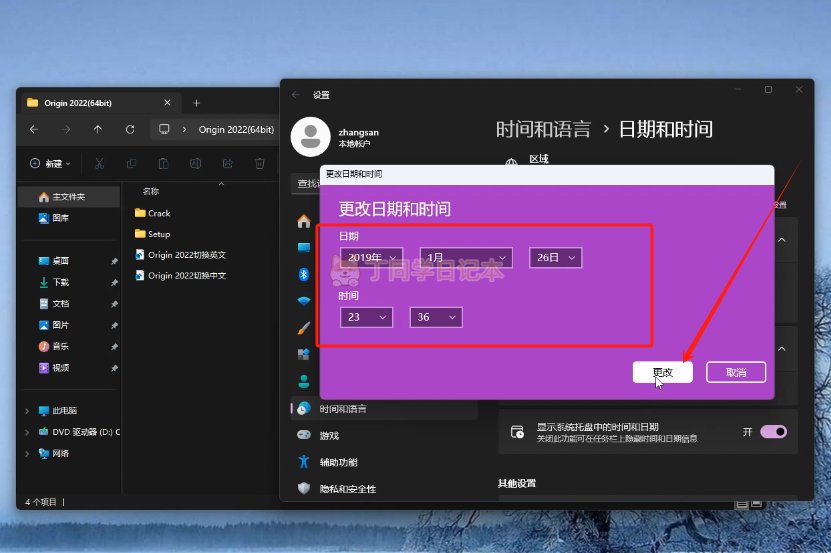The height and width of the screenshot is (553, 831).
Task: Click the 取消 button in the dialog
Action: click(735, 372)
